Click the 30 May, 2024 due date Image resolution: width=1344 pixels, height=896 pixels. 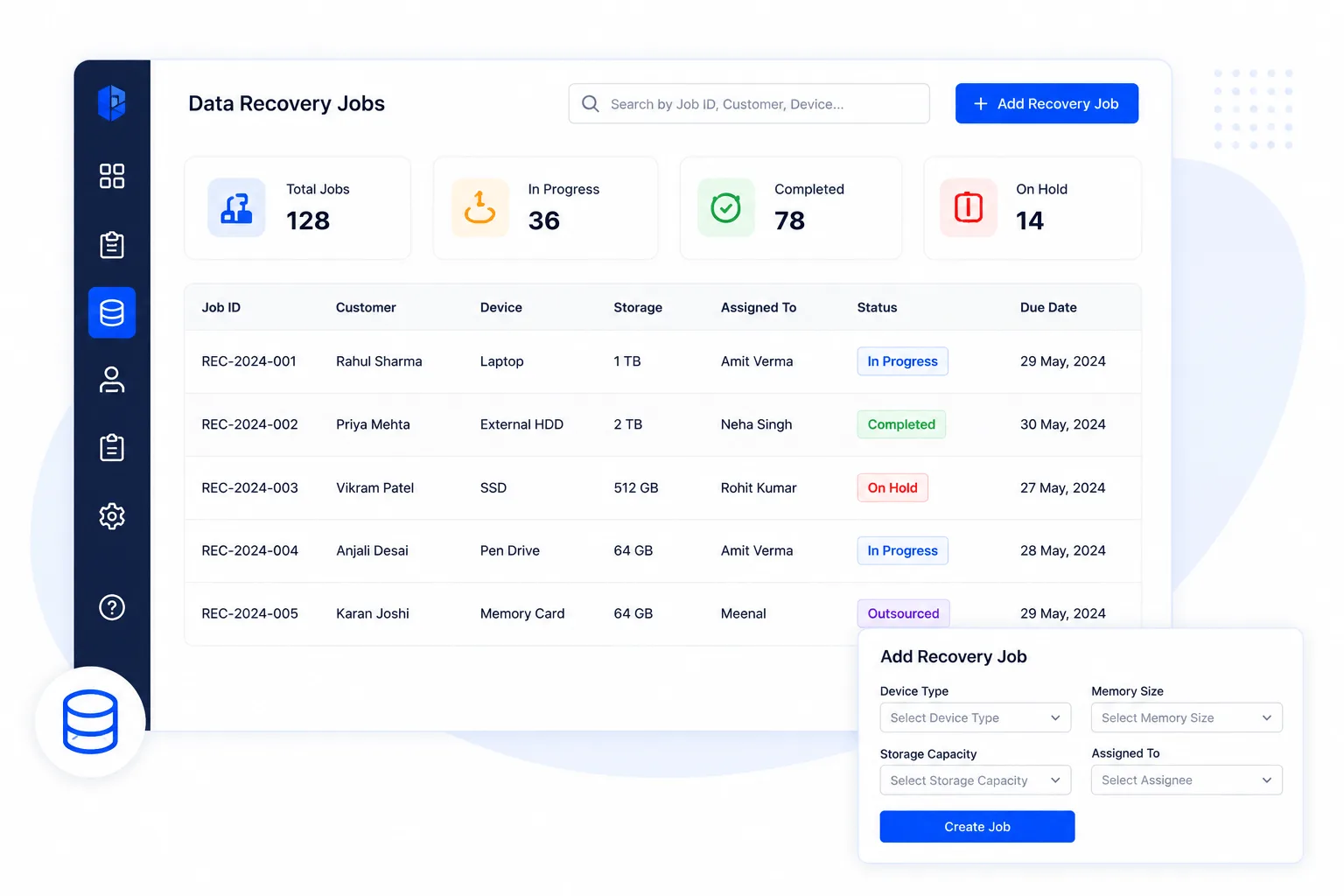click(1063, 424)
